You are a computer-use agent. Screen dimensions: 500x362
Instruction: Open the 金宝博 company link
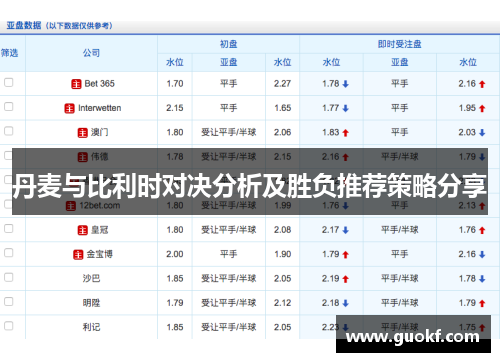click(99, 254)
